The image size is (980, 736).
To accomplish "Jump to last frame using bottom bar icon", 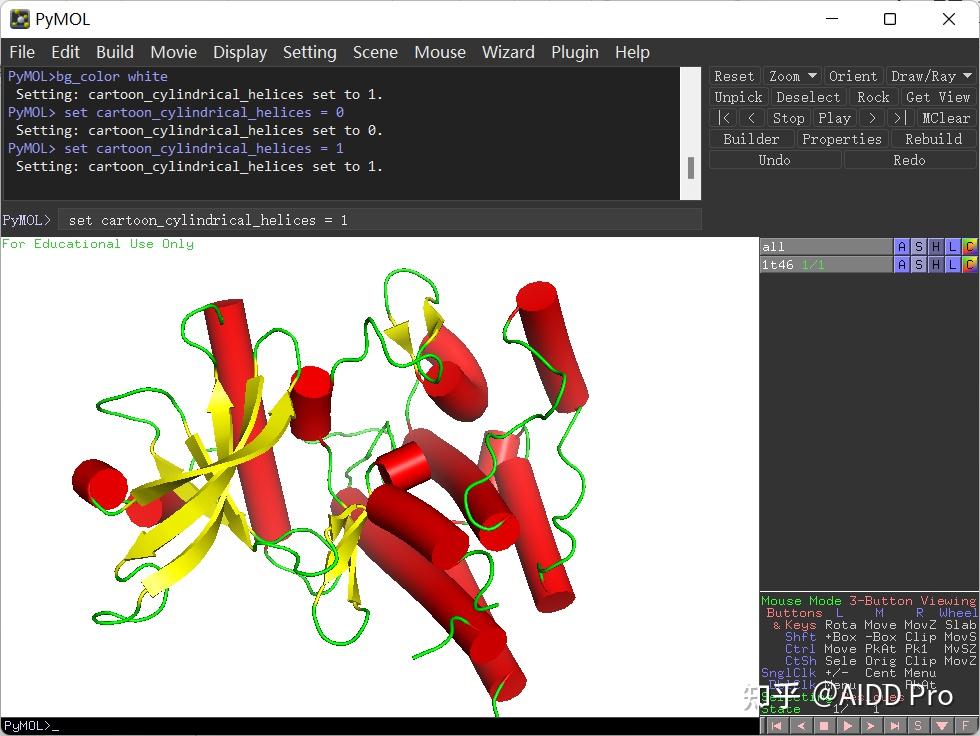I will pyautogui.click(x=895, y=726).
